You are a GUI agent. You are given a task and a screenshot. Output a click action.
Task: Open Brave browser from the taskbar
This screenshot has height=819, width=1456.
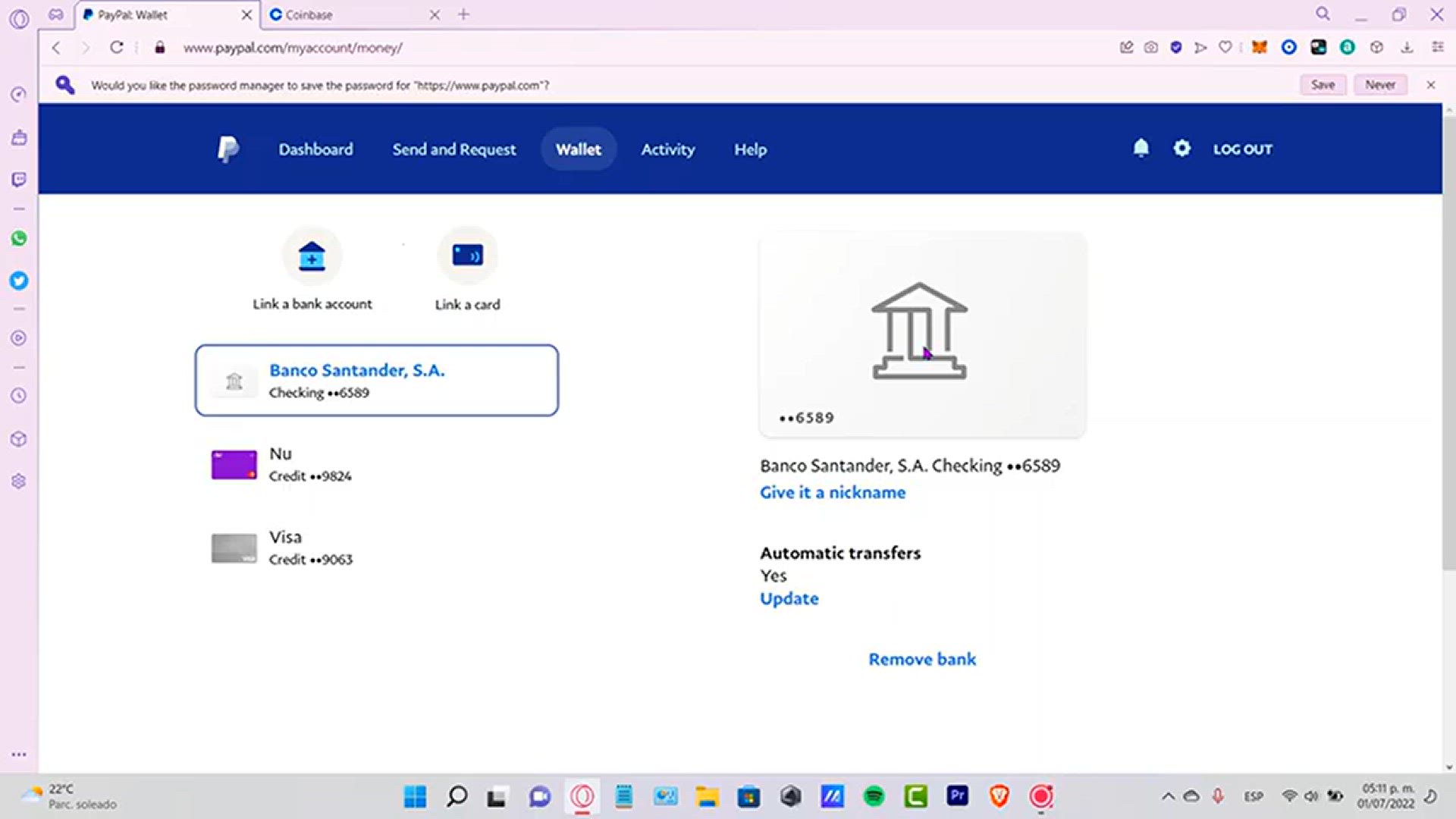pyautogui.click(x=999, y=796)
